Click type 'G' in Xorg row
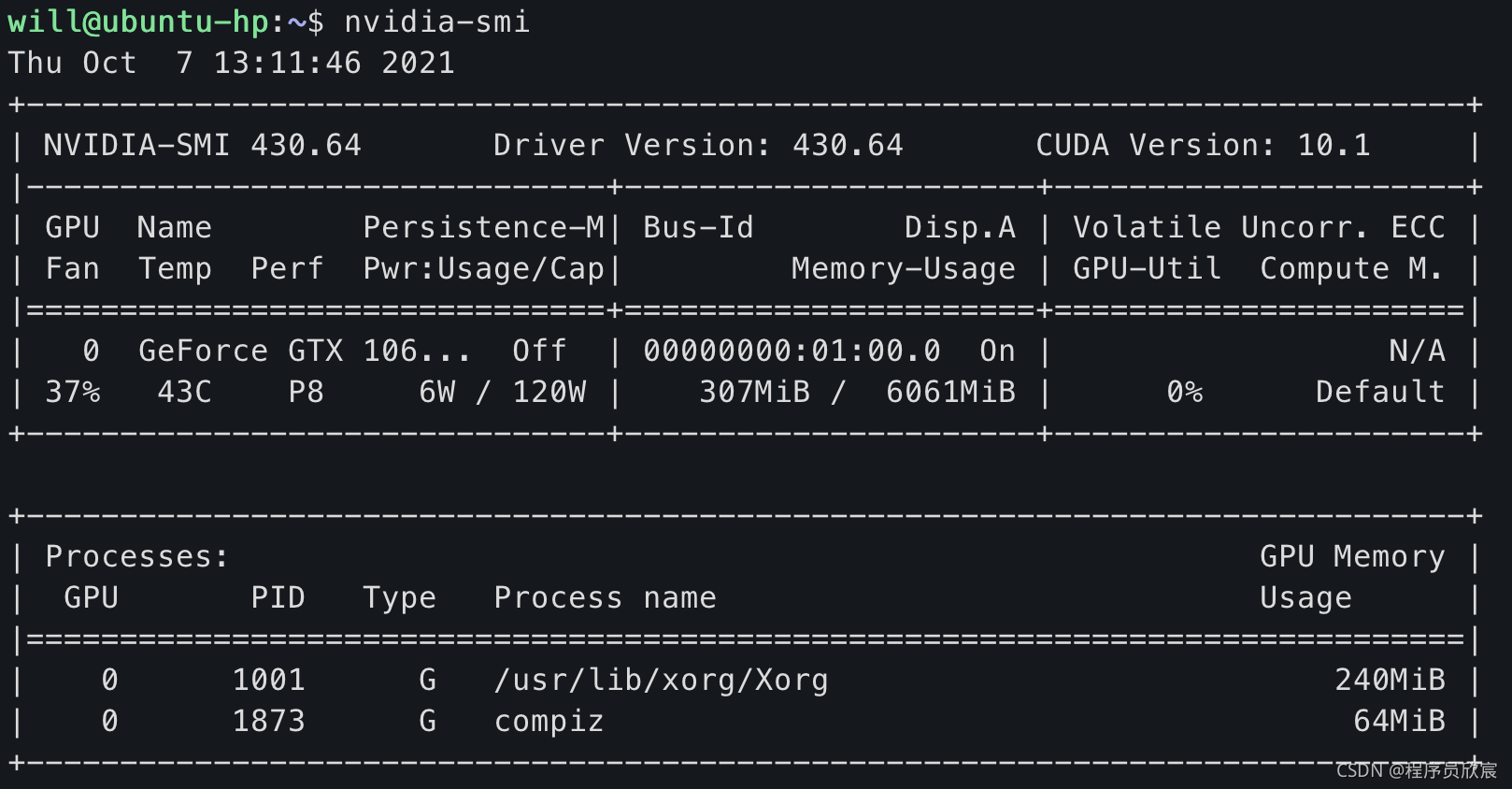The image size is (1512, 789). click(x=427, y=680)
